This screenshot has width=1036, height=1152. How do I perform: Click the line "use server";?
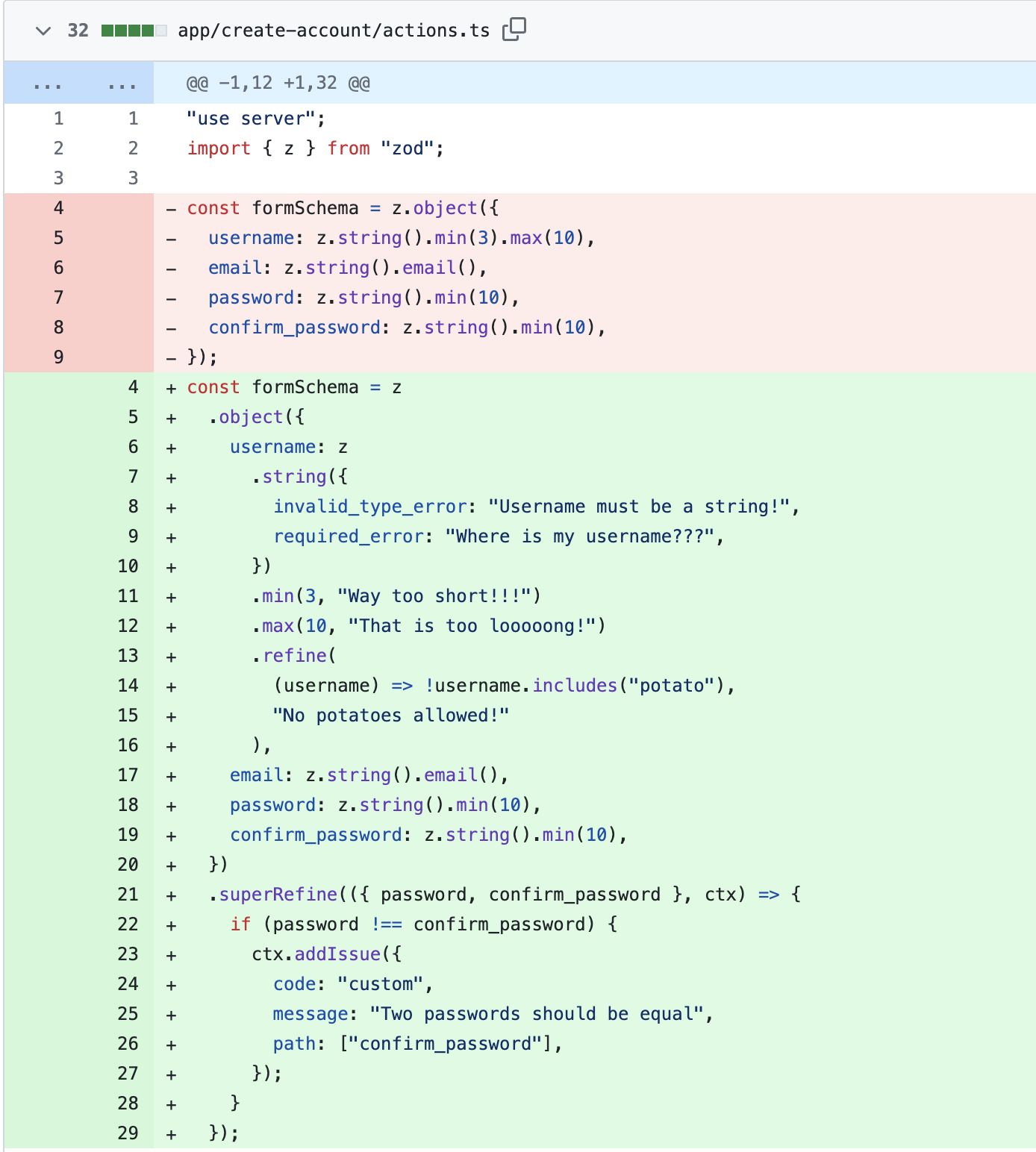click(x=256, y=119)
